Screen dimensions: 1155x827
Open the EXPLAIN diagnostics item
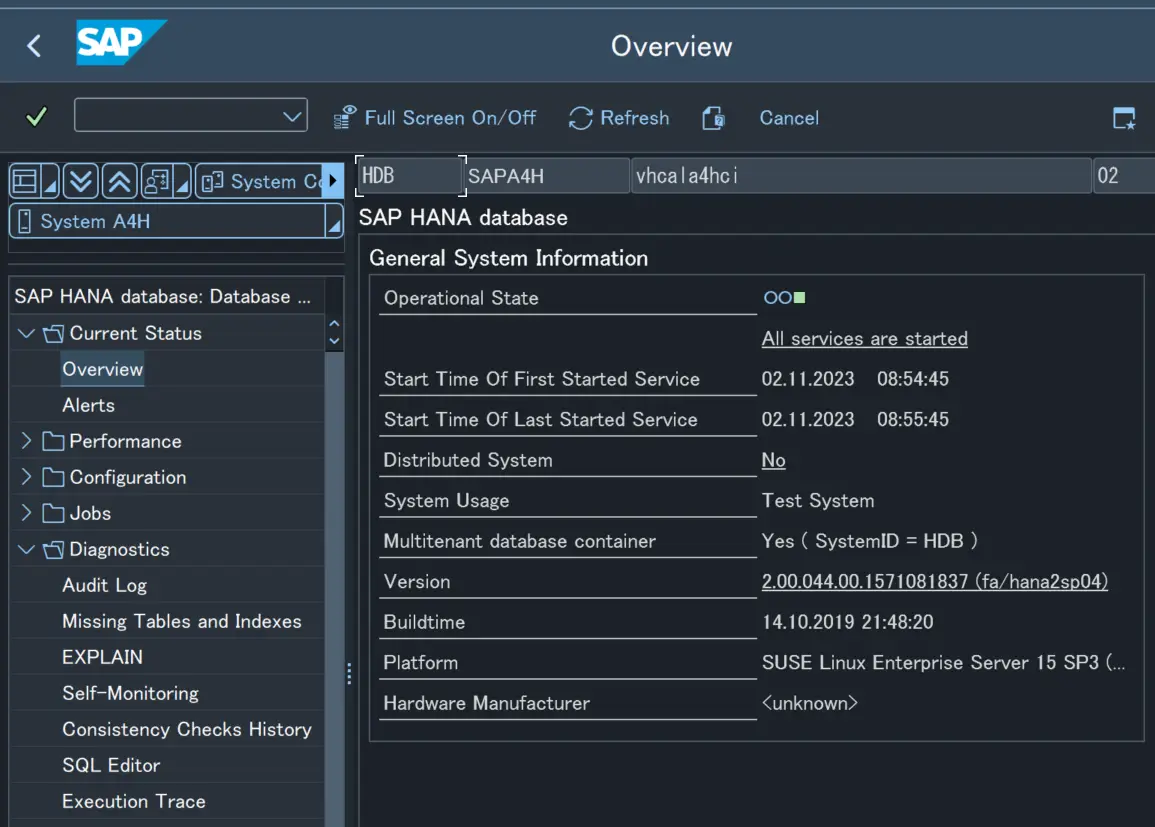102,658
